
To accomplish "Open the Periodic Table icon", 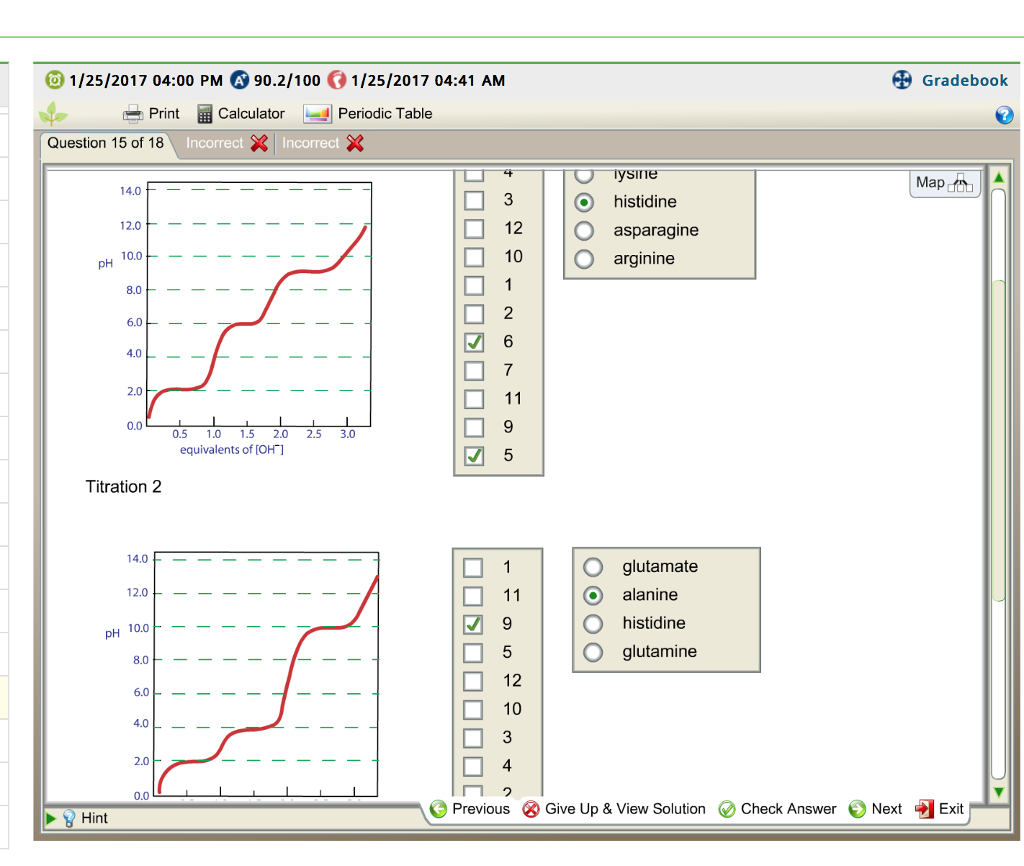I will pyautogui.click(x=317, y=114).
